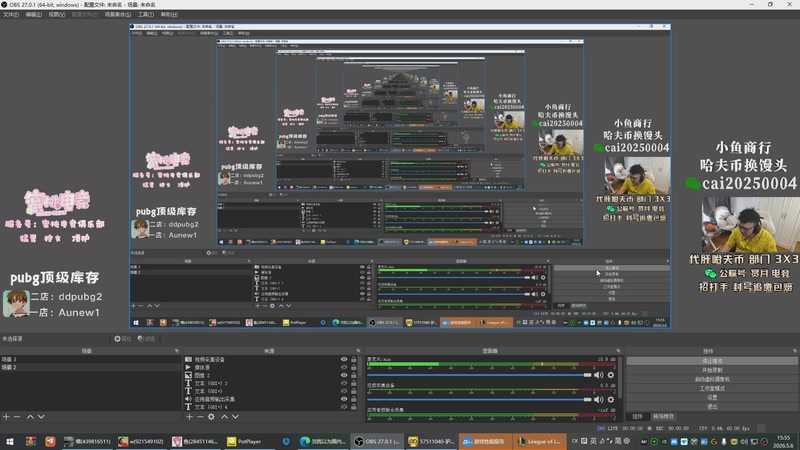Click the 开始录制 button
The image size is (800, 450).
(x=712, y=370)
